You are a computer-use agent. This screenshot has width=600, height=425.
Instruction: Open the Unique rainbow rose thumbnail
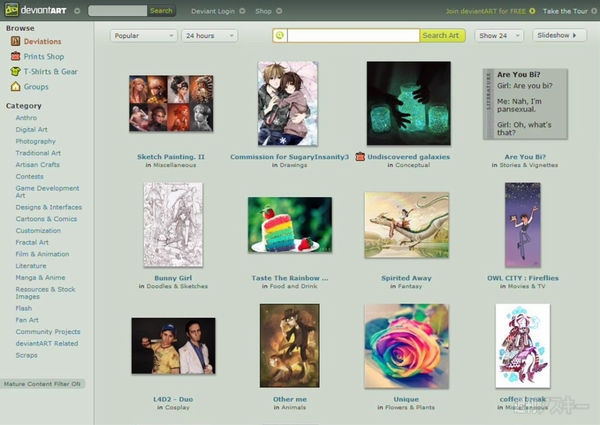tap(406, 346)
